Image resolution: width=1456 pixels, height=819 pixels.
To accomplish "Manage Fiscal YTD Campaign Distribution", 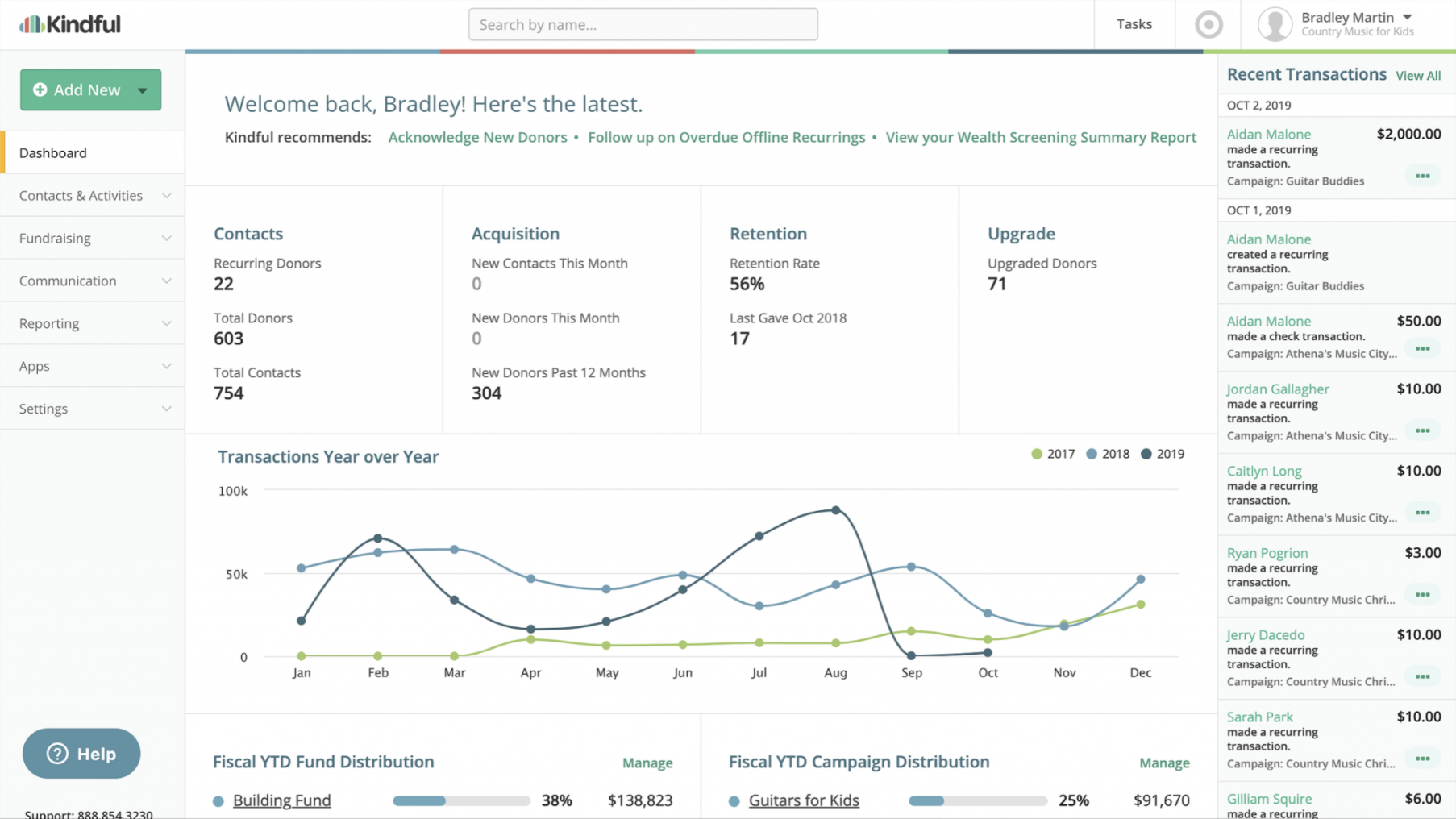I will pyautogui.click(x=1164, y=763).
